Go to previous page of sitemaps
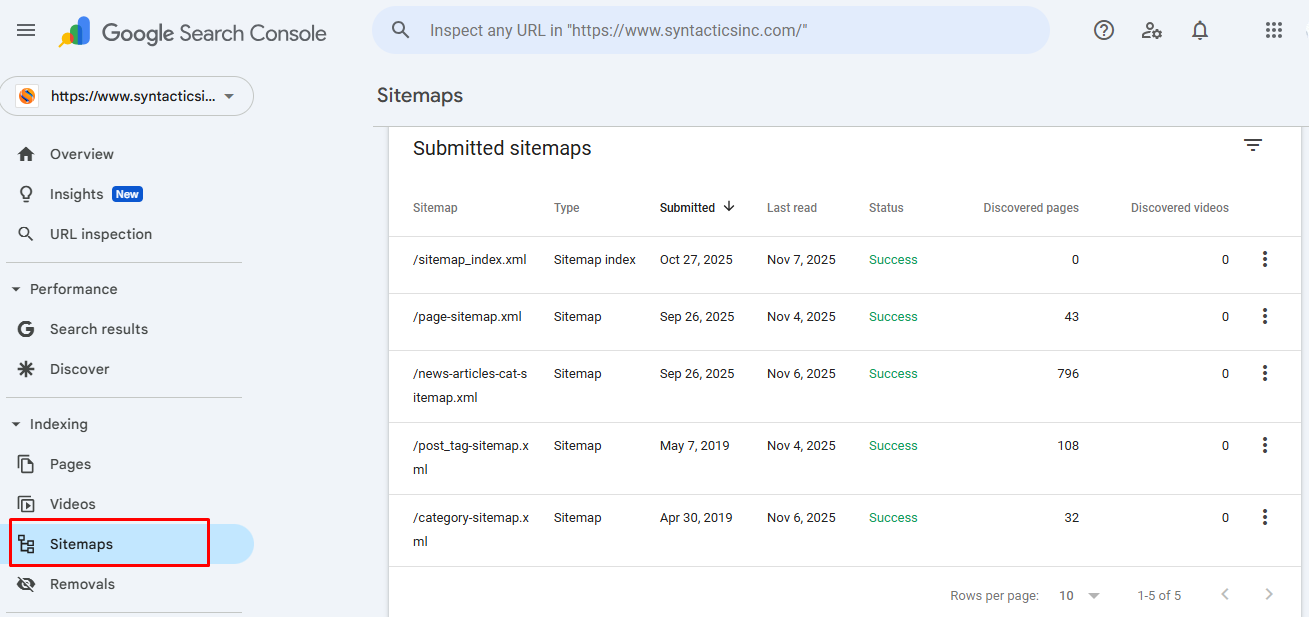 tap(1225, 595)
